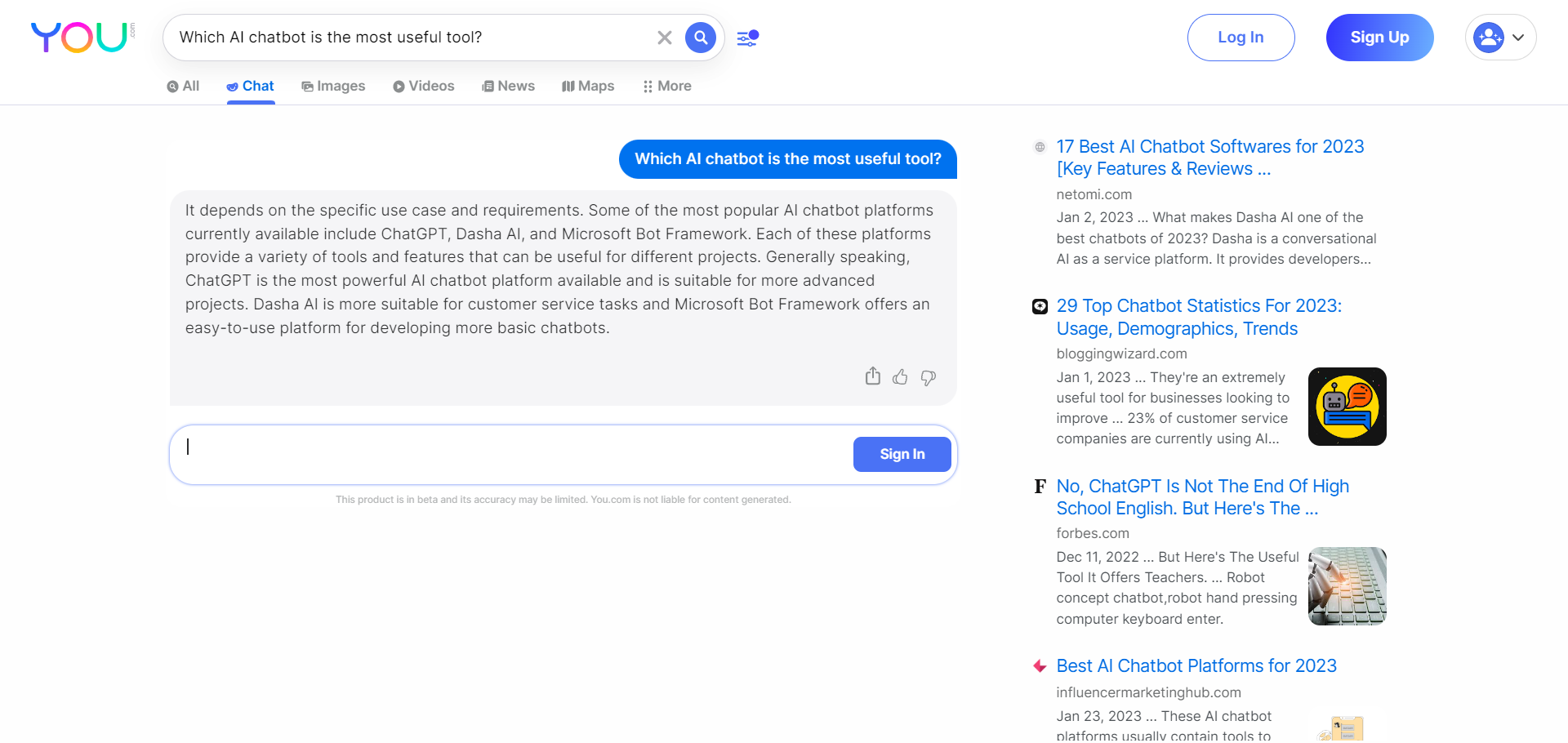The width and height of the screenshot is (1568, 743).
Task: Click the bloggingwizard.com source text
Action: [1121, 354]
